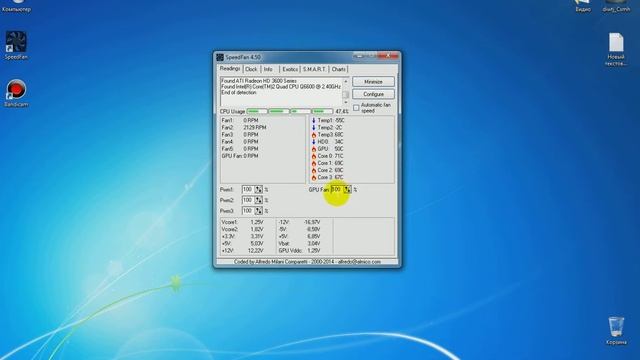Viewport: 640px width, 360px height.
Task: Click the GPU Fan 0 RPM reading
Action: point(240,156)
